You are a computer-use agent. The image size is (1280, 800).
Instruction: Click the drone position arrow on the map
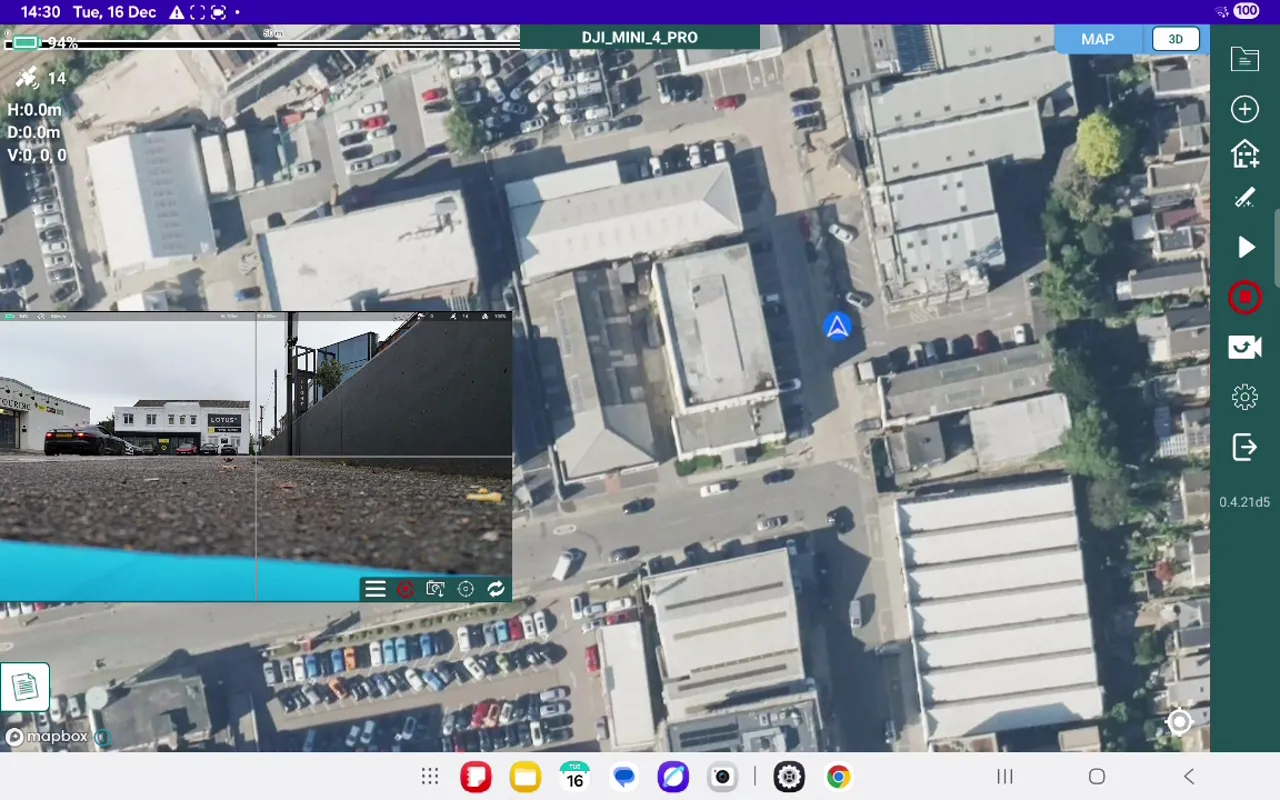pos(837,325)
